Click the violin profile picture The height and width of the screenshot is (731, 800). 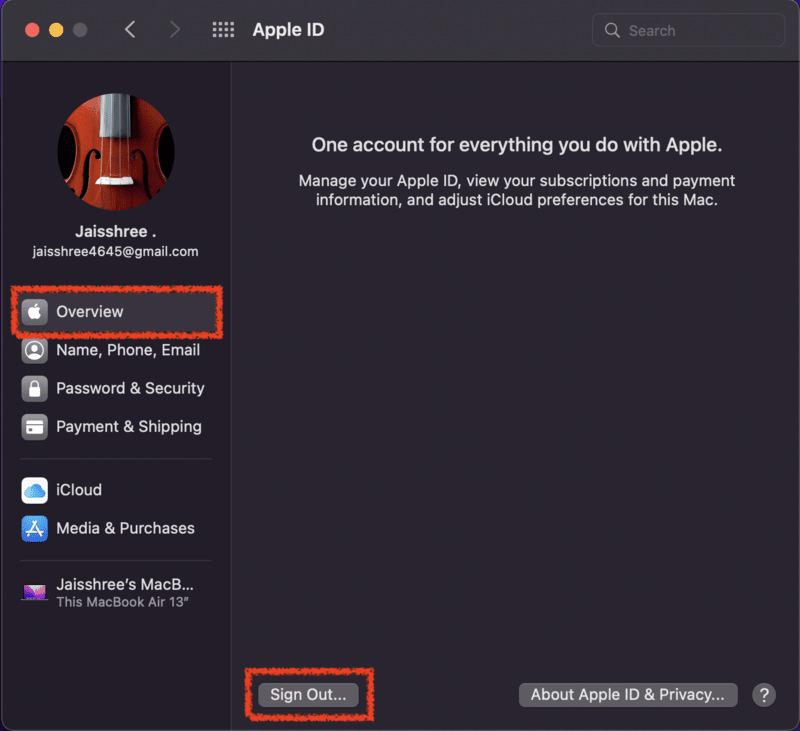click(116, 152)
